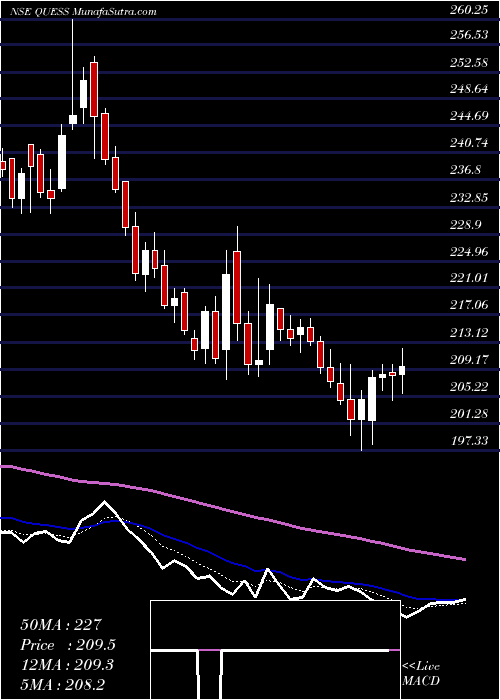500x700 pixels.
Task: Click the 224.96 price axis label
Action: click(468, 252)
